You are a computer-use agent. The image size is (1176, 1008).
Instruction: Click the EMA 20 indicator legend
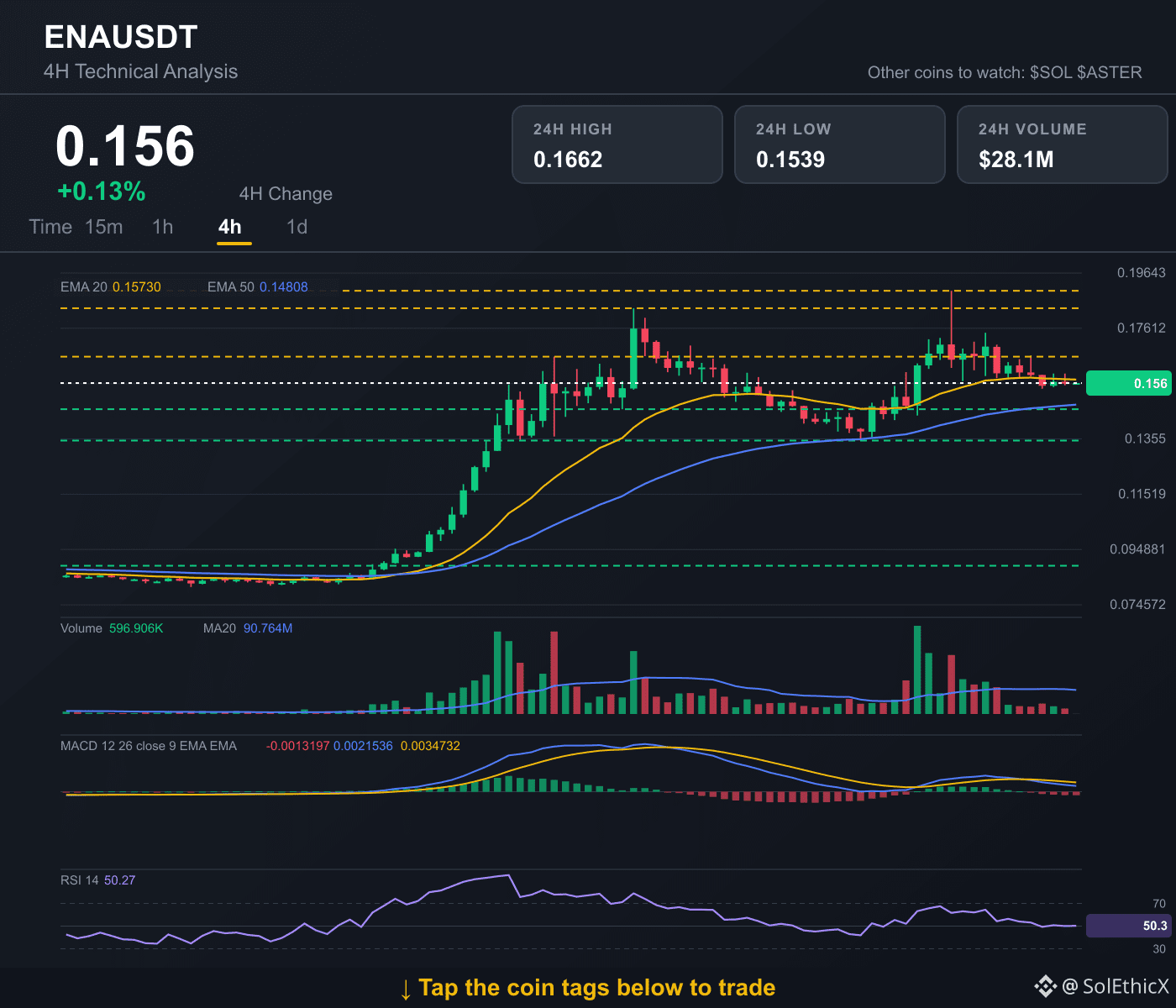[x=111, y=286]
